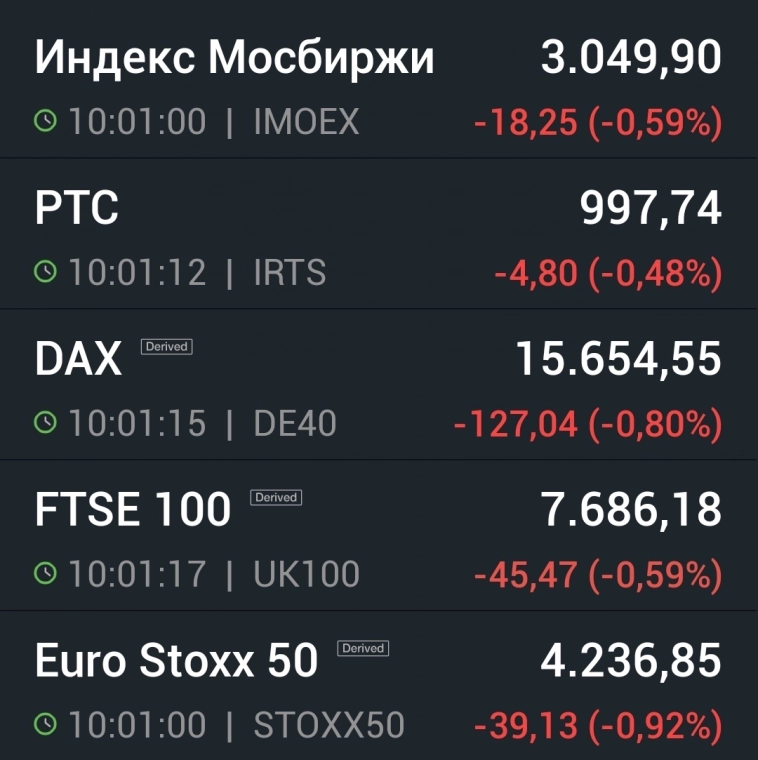Image resolution: width=758 pixels, height=760 pixels.
Task: Click the IRTS ticker symbol
Action: 290,273
